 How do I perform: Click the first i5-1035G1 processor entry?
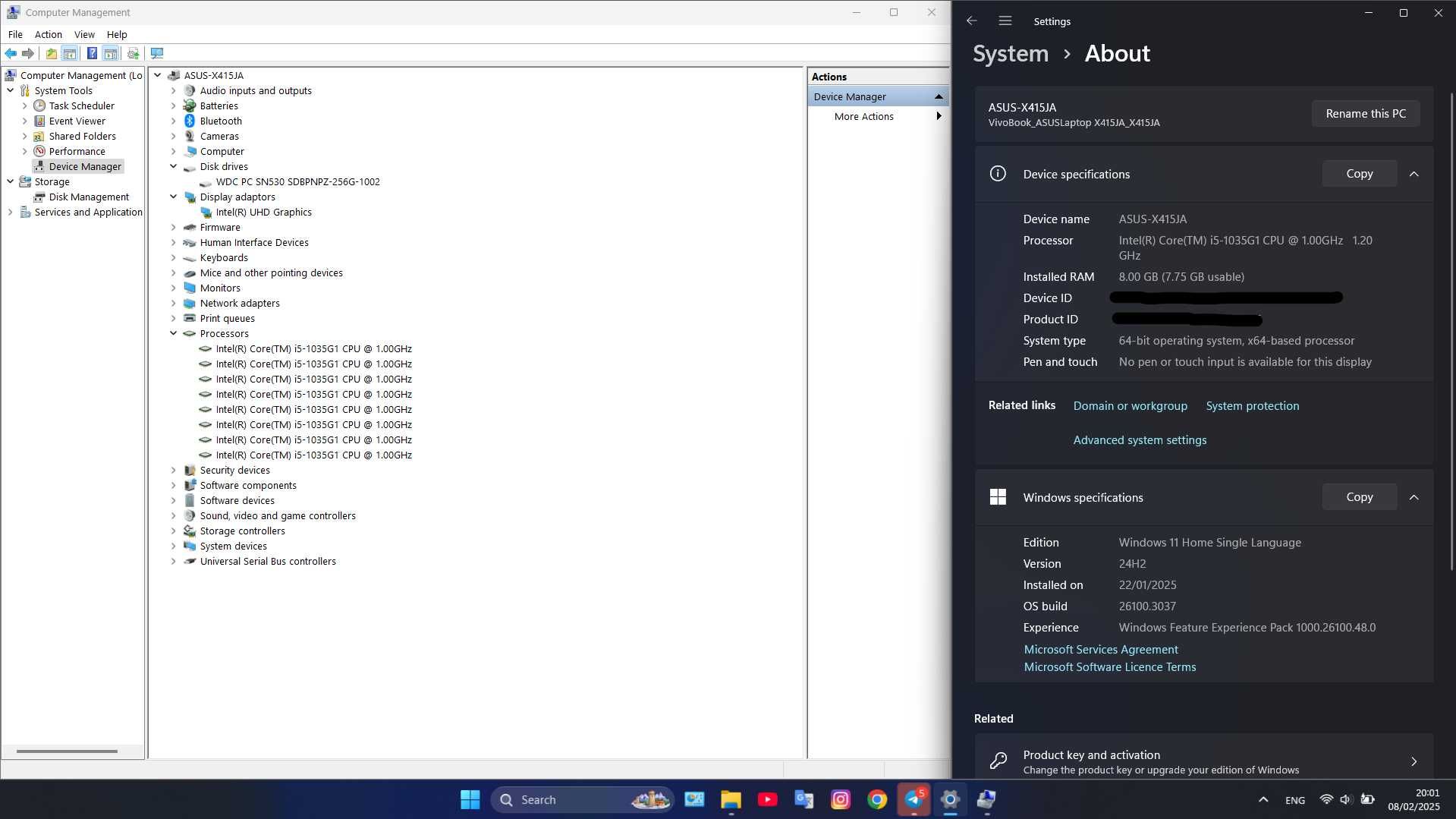pos(313,348)
